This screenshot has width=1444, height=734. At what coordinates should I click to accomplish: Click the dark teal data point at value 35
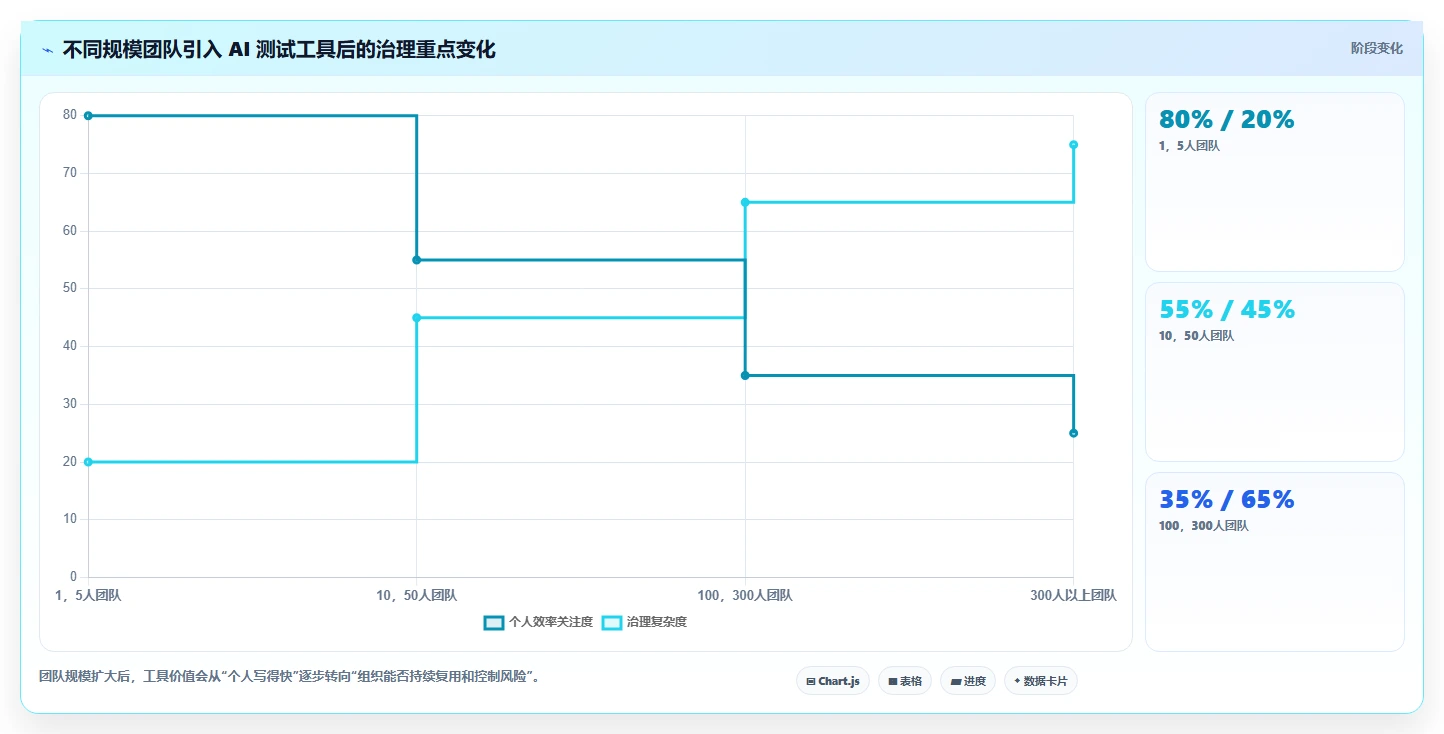pyautogui.click(x=745, y=375)
